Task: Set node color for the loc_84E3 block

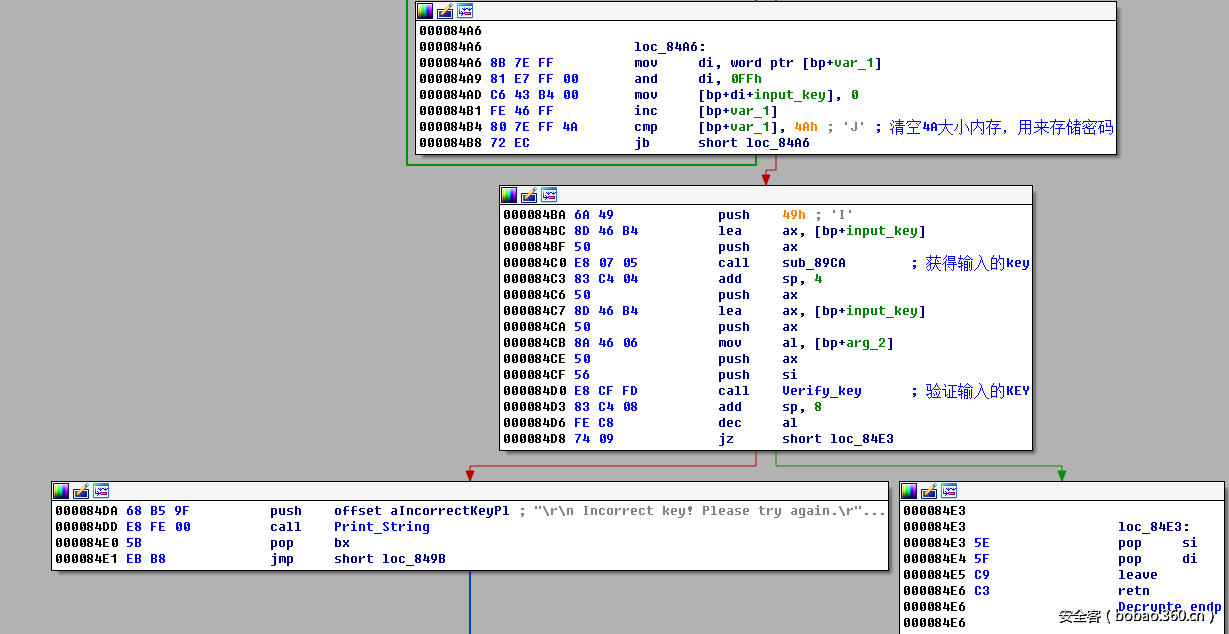Action: coord(909,491)
